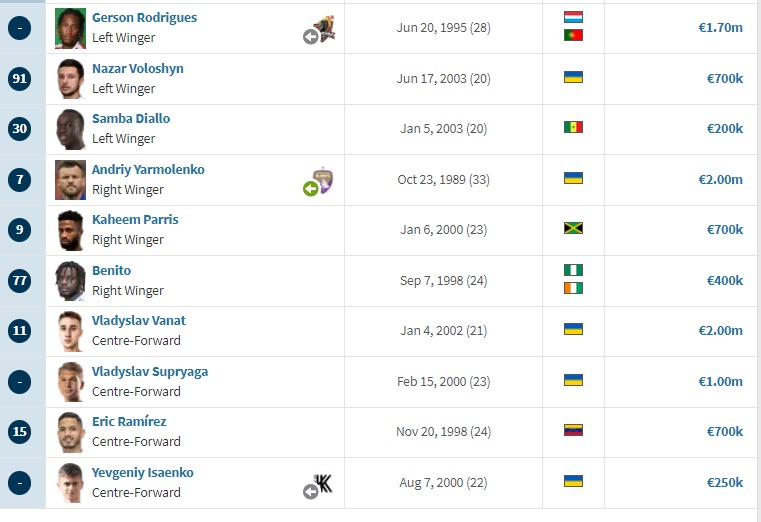The height and width of the screenshot is (522, 761).
Task: Click Gerson Rodrigues' loan club crest icon
Action: [x=319, y=29]
